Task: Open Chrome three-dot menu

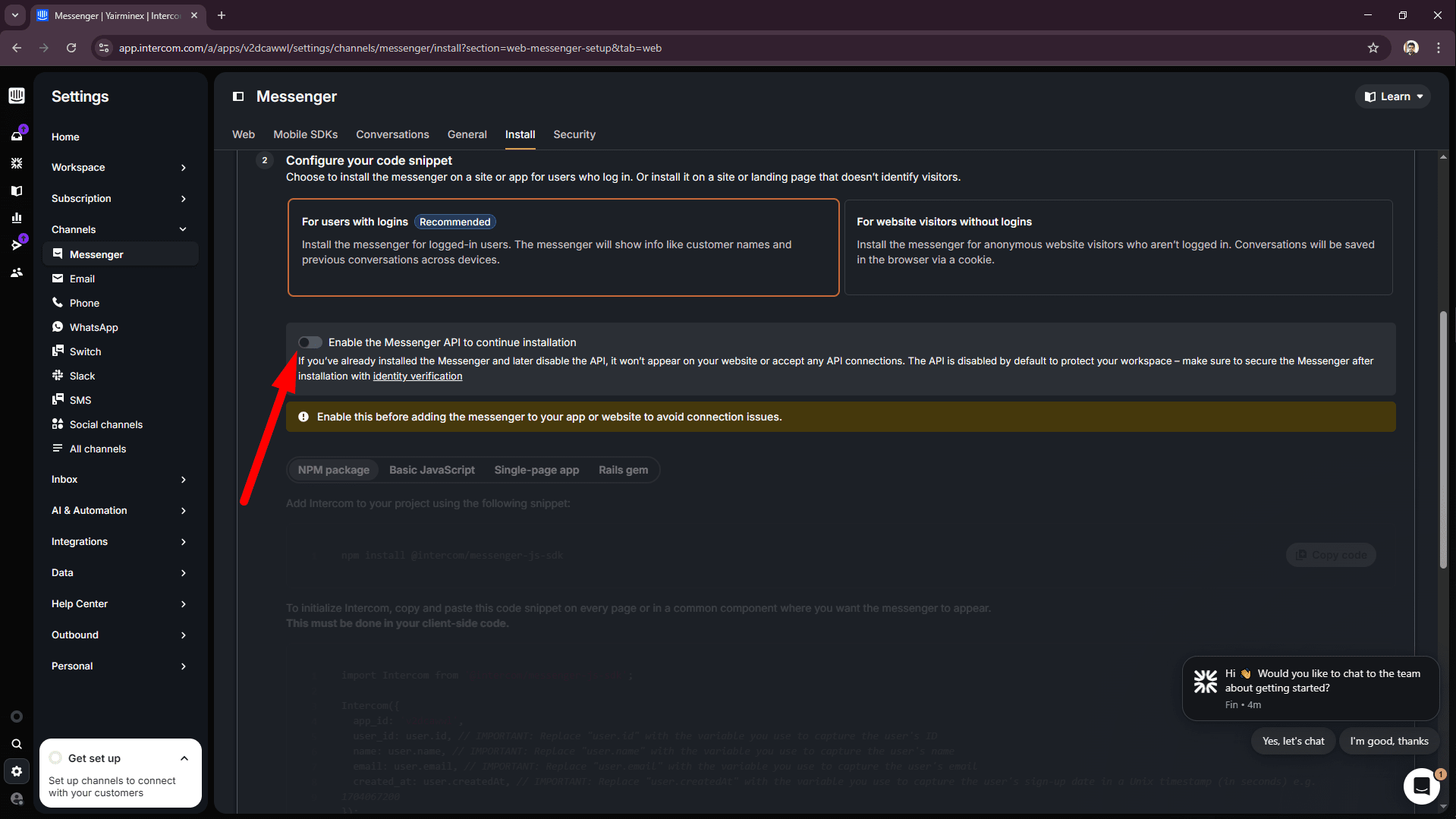Action: click(1439, 48)
